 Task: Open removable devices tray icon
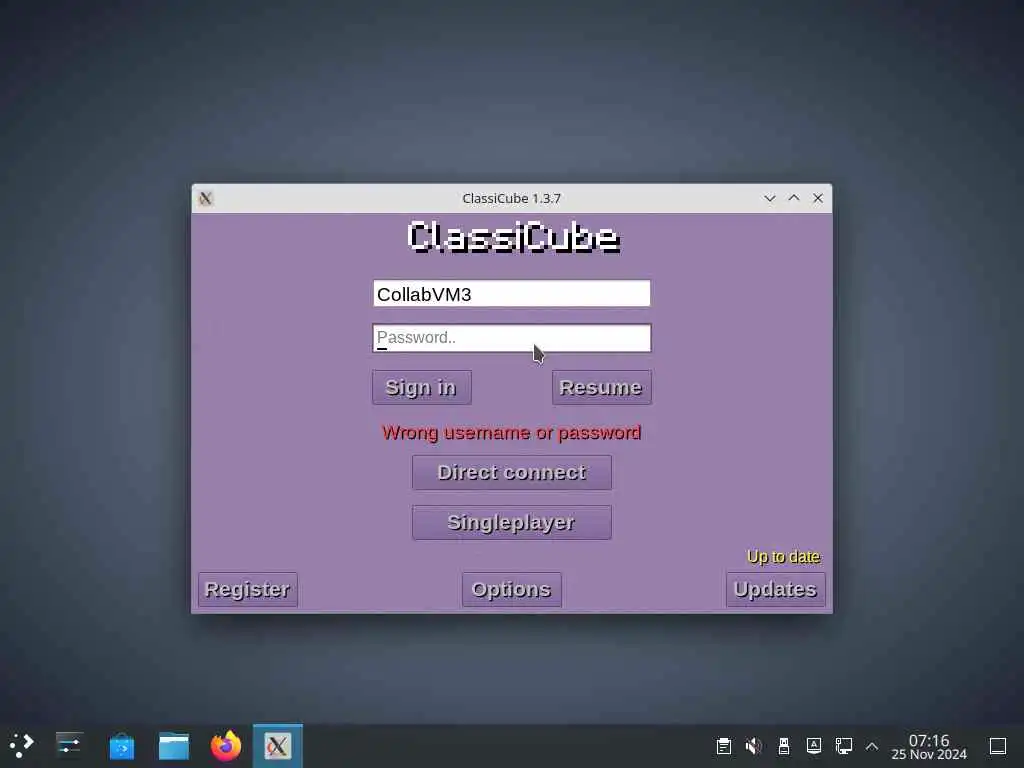[784, 746]
